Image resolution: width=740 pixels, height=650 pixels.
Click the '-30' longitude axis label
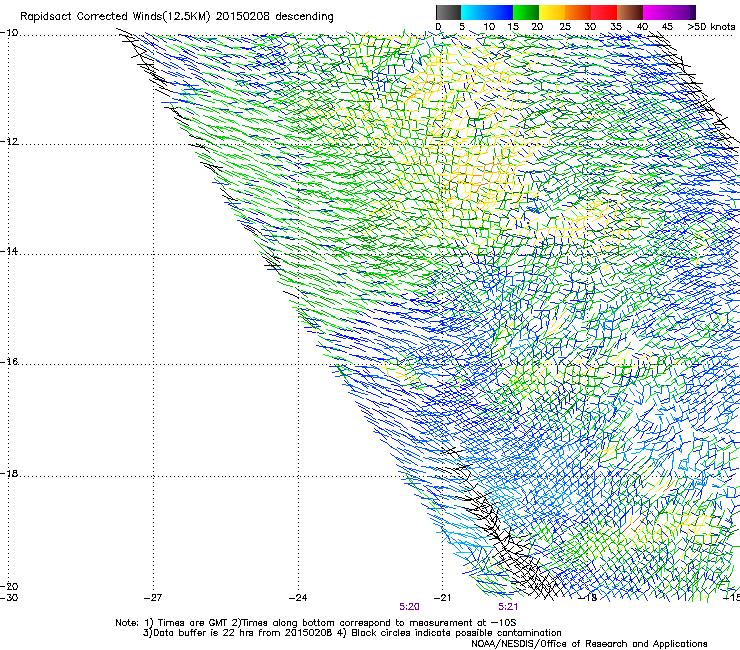[x=9, y=597]
